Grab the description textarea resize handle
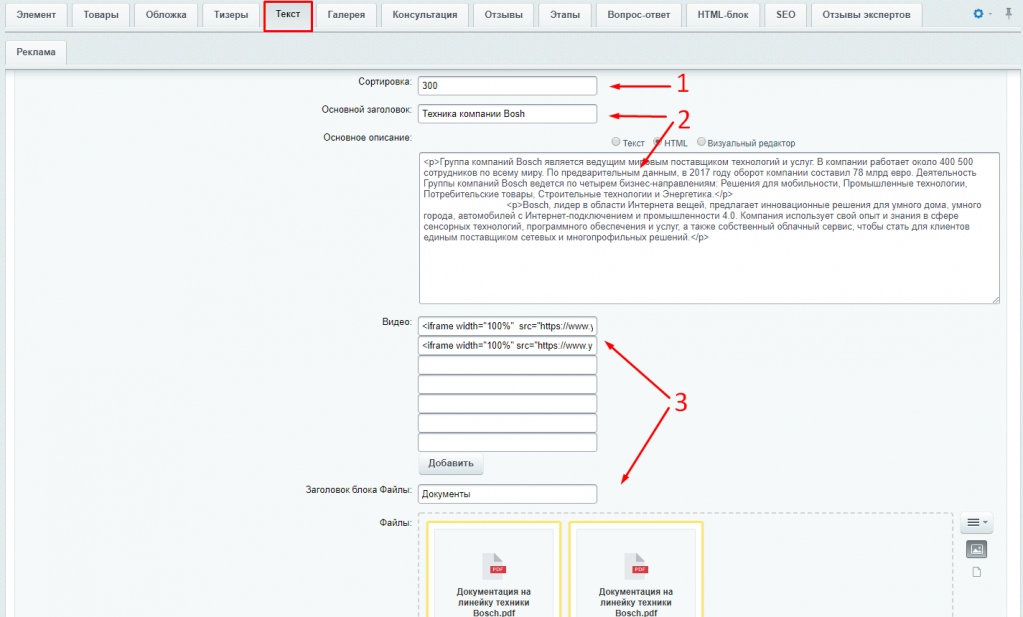This screenshot has width=1023, height=617. (x=996, y=299)
